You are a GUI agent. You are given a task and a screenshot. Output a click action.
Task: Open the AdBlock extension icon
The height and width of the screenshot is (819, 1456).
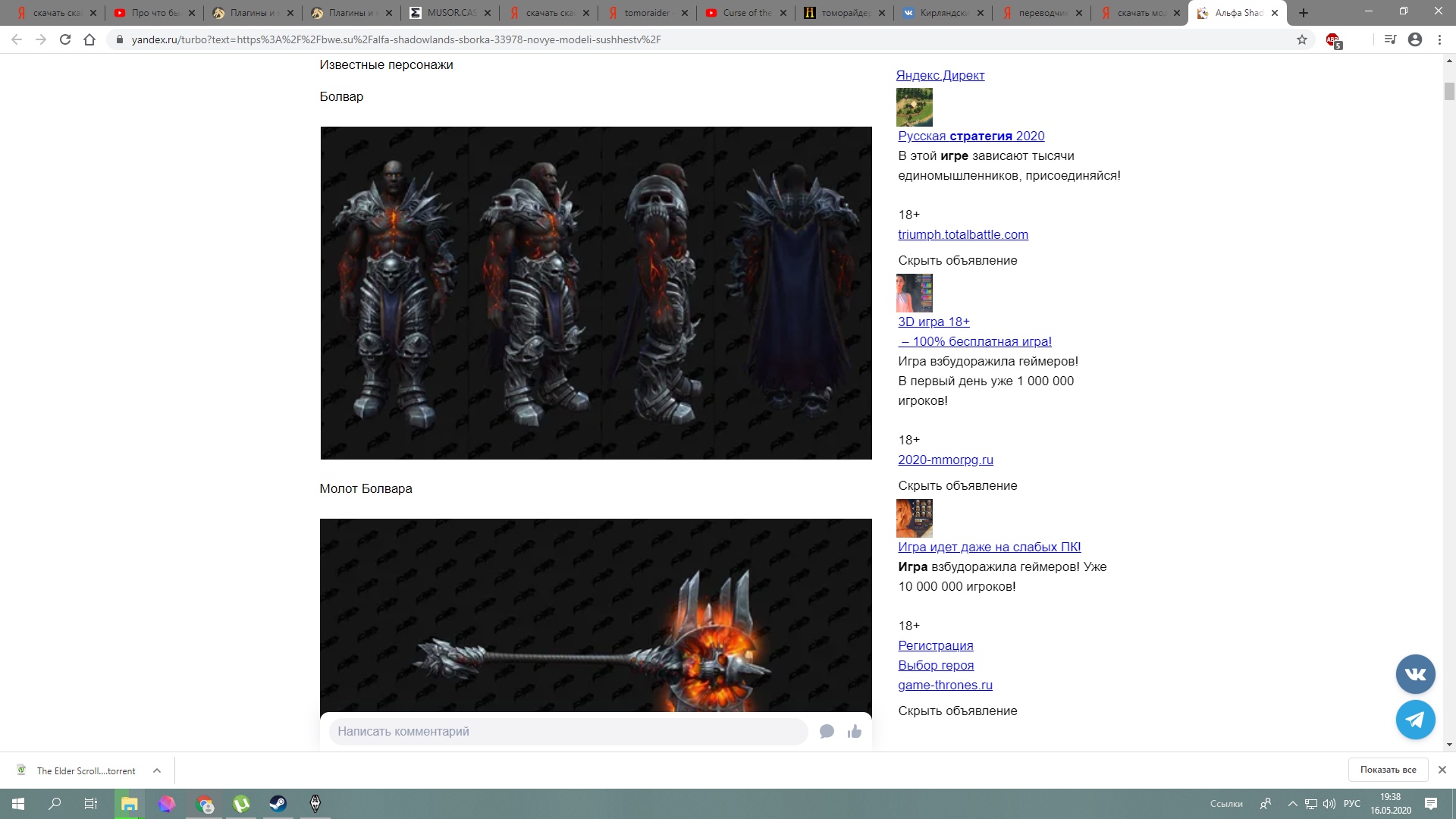click(x=1333, y=40)
